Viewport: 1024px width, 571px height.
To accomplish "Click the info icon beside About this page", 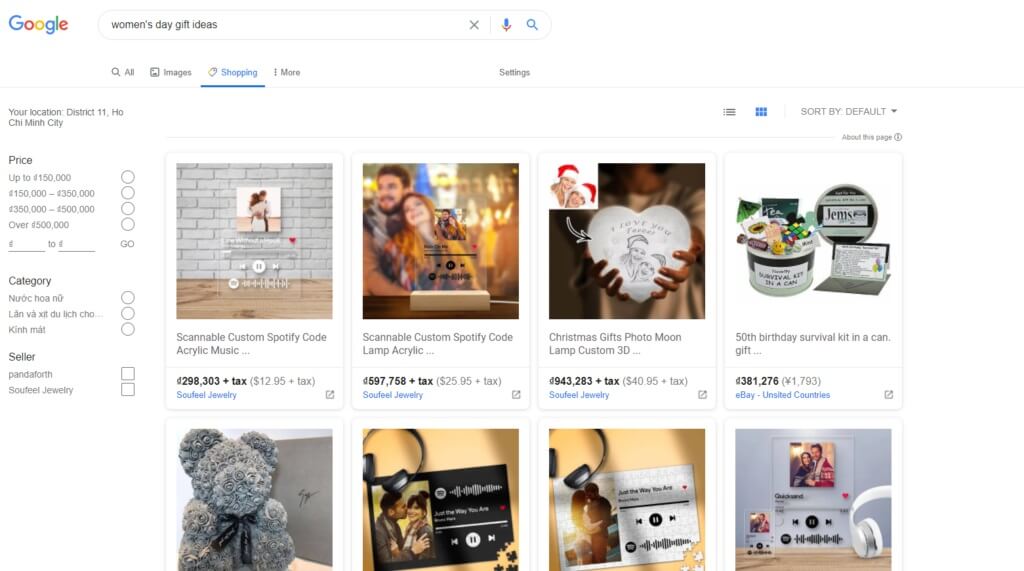I will [x=898, y=137].
